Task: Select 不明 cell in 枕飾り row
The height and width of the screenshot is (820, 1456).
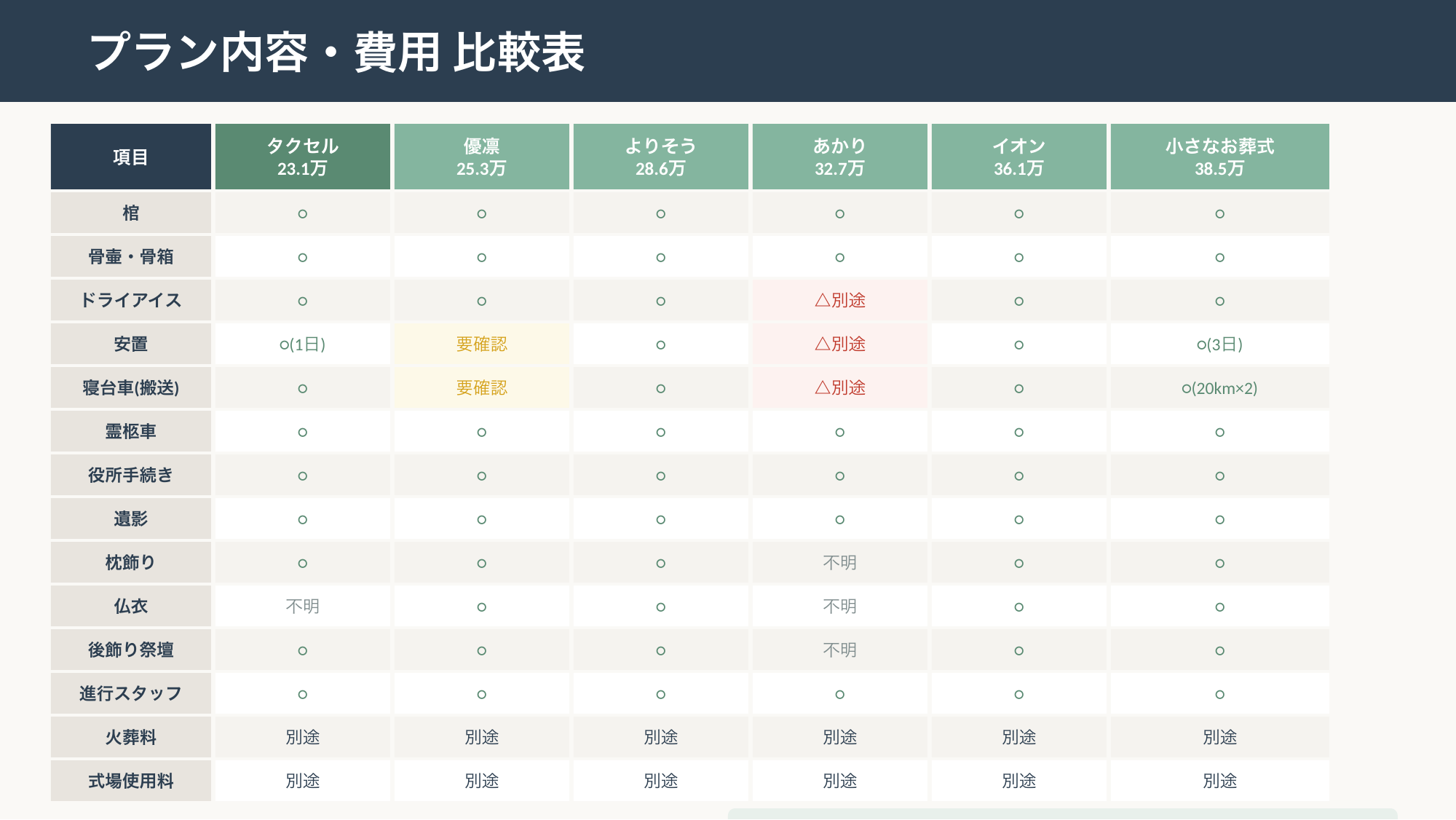Action: tap(839, 562)
